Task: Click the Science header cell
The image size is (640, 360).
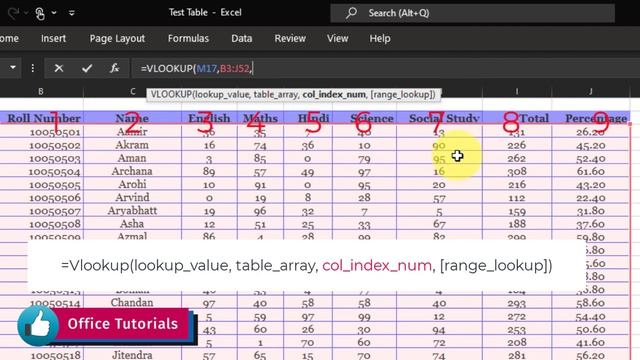Action: (x=364, y=118)
